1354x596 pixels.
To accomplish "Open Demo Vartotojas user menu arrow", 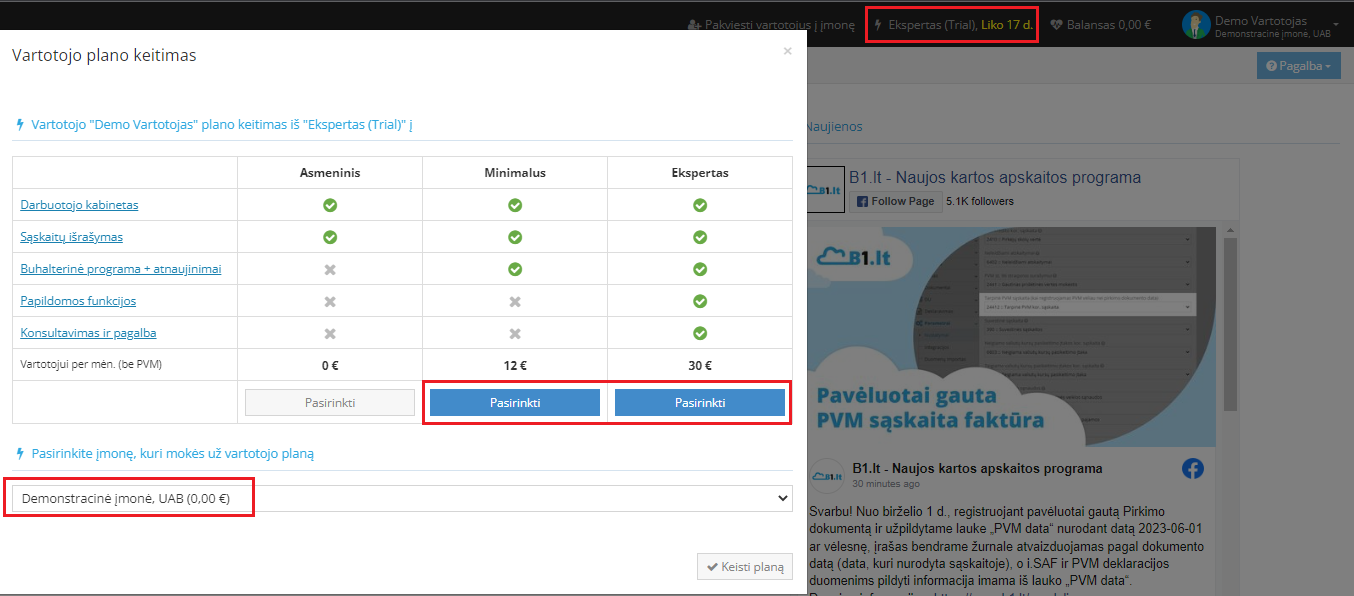I will coord(1336,24).
